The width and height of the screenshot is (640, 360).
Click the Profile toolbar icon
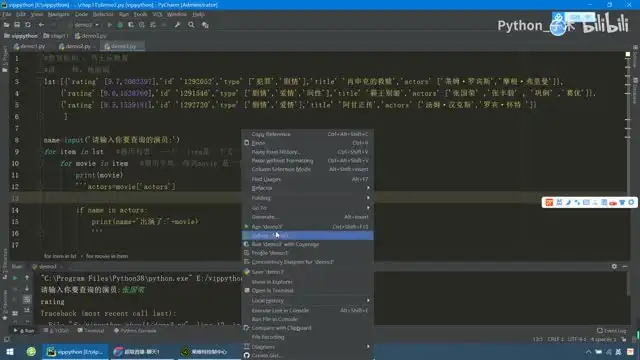point(142,25)
